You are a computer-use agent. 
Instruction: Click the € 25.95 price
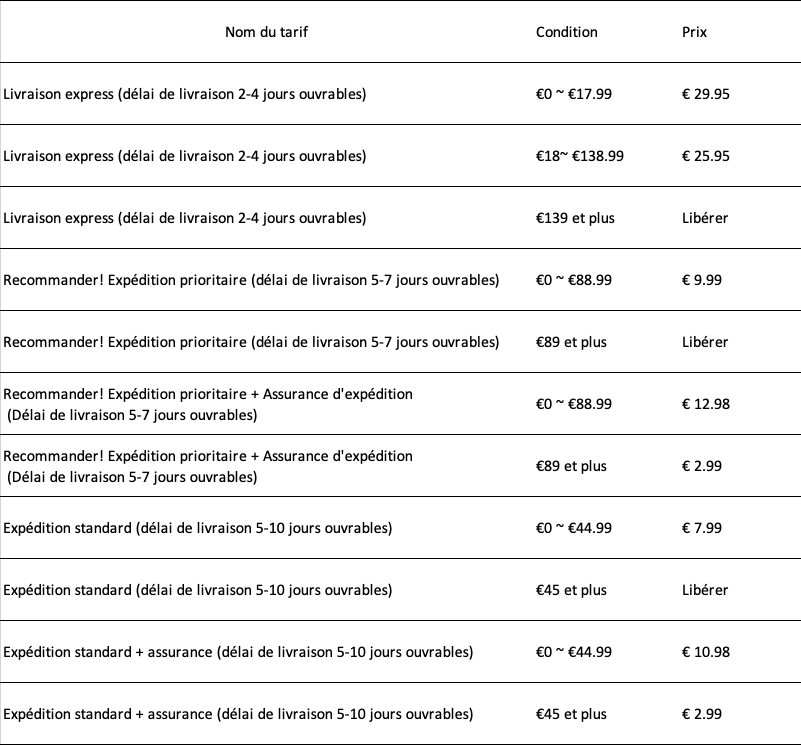click(706, 156)
